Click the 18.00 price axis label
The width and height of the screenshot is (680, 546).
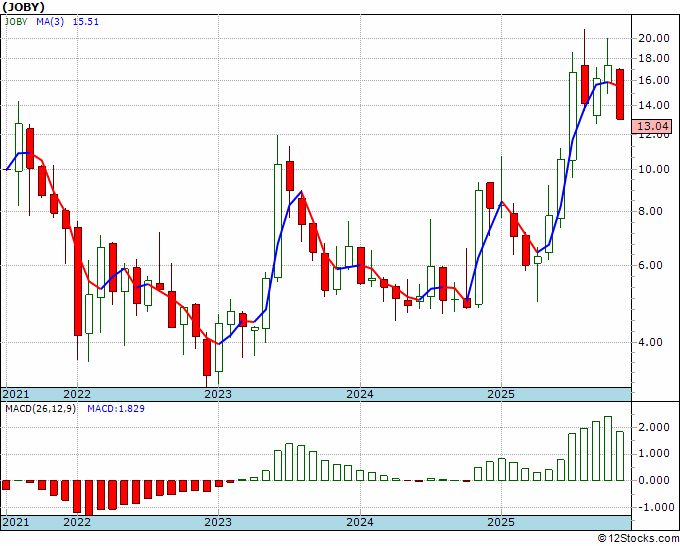[x=654, y=58]
